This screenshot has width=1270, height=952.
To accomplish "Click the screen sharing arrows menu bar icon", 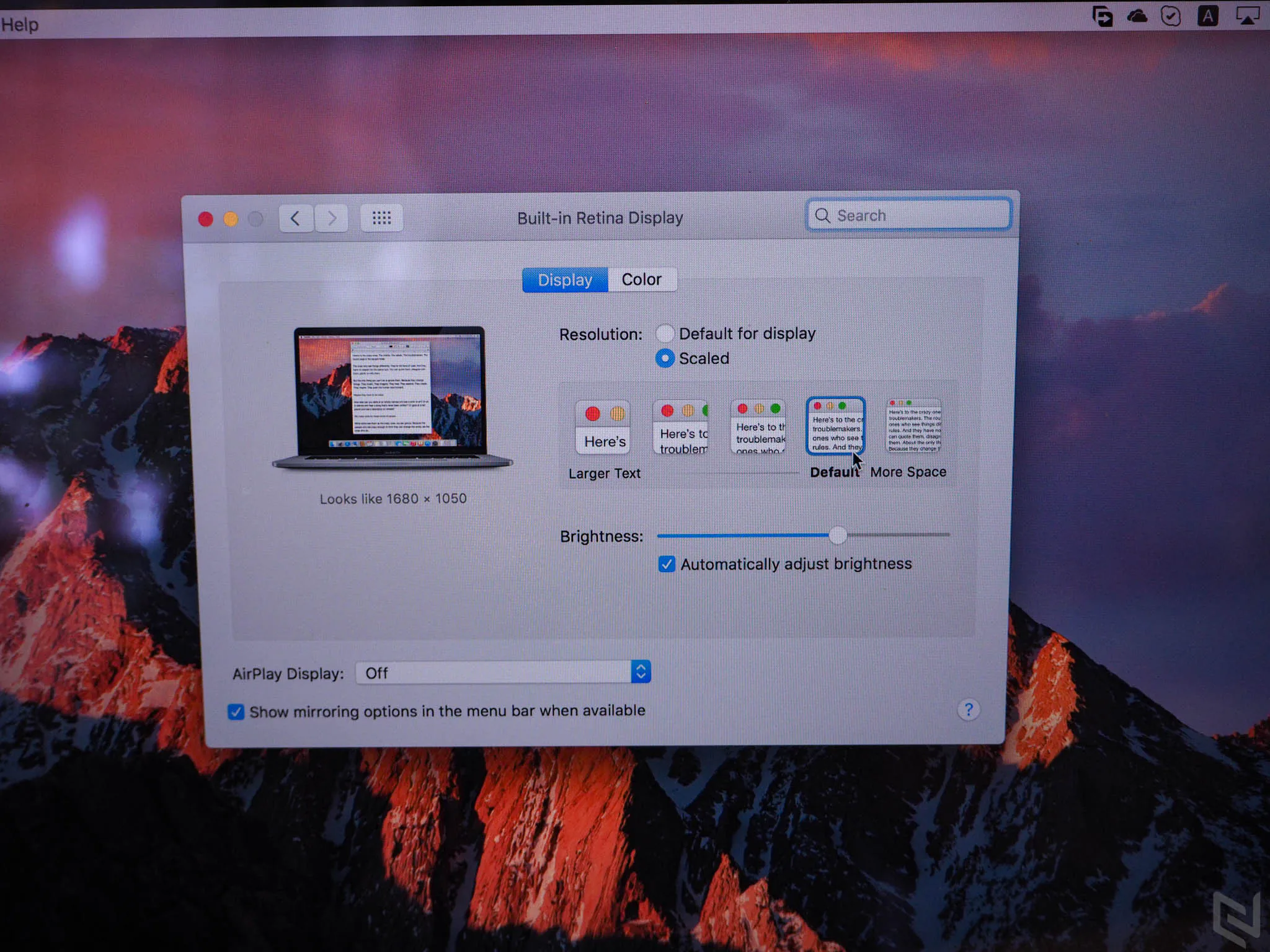I will [x=1102, y=16].
